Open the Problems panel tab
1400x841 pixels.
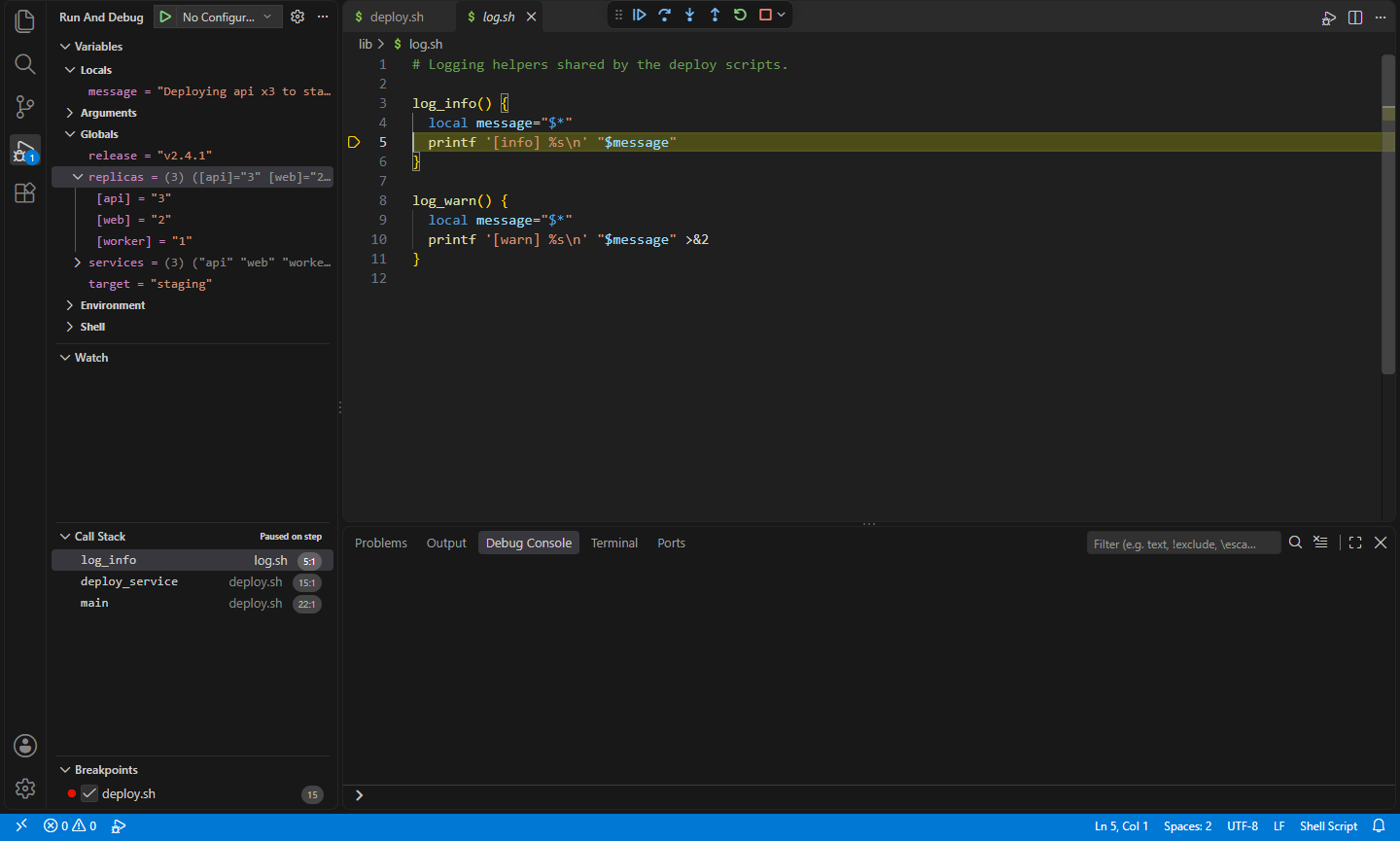point(381,543)
